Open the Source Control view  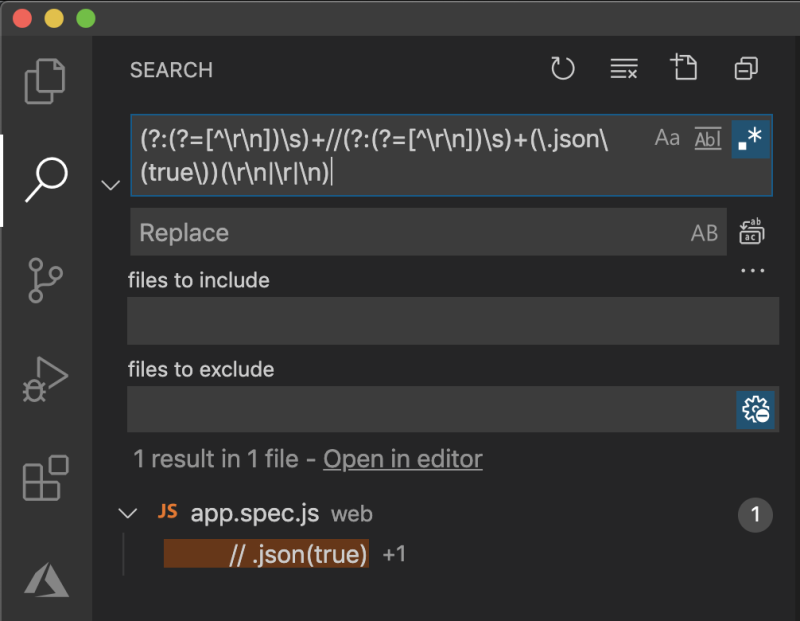44,281
